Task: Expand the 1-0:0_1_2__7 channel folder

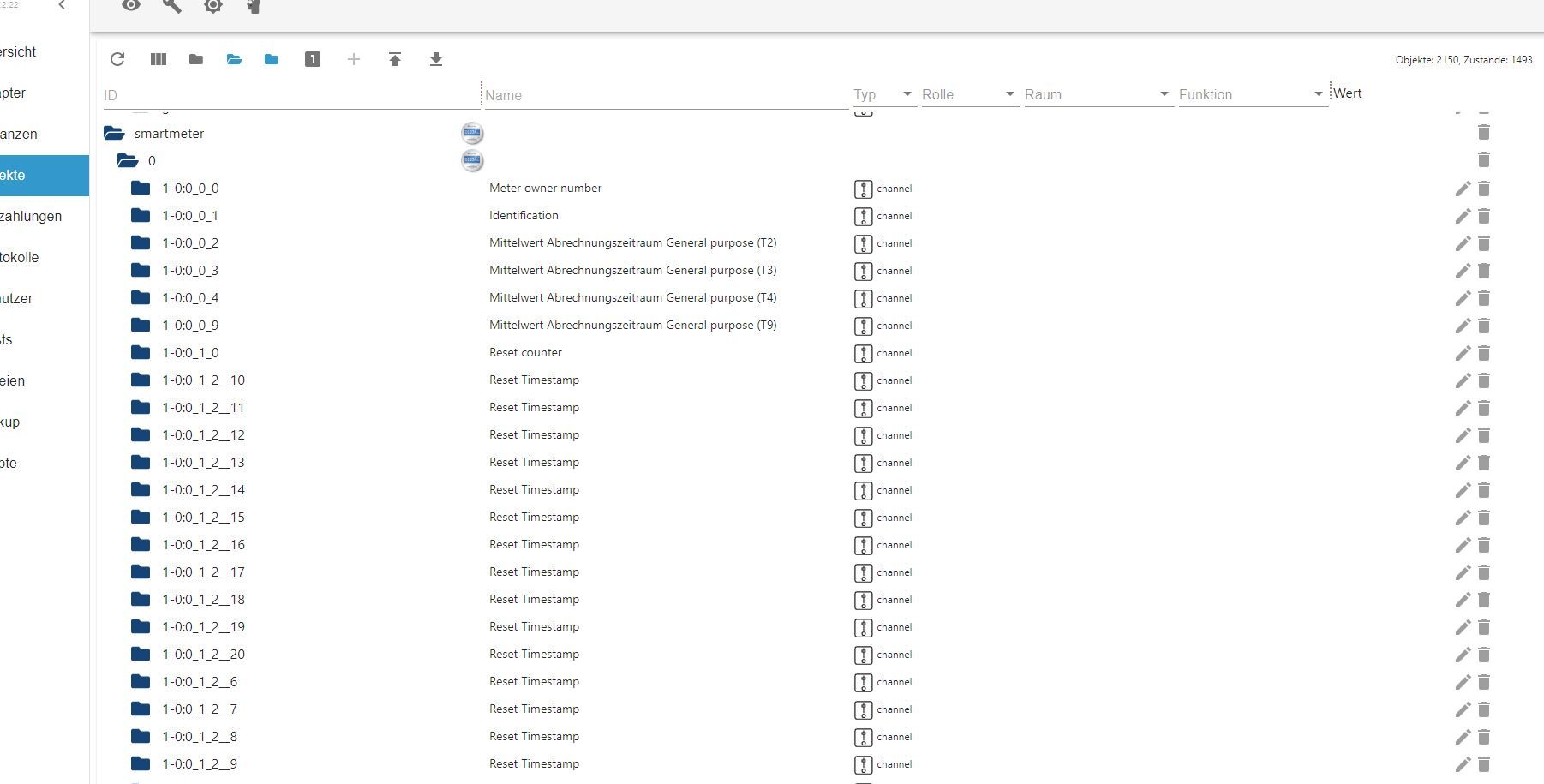Action: click(x=141, y=709)
